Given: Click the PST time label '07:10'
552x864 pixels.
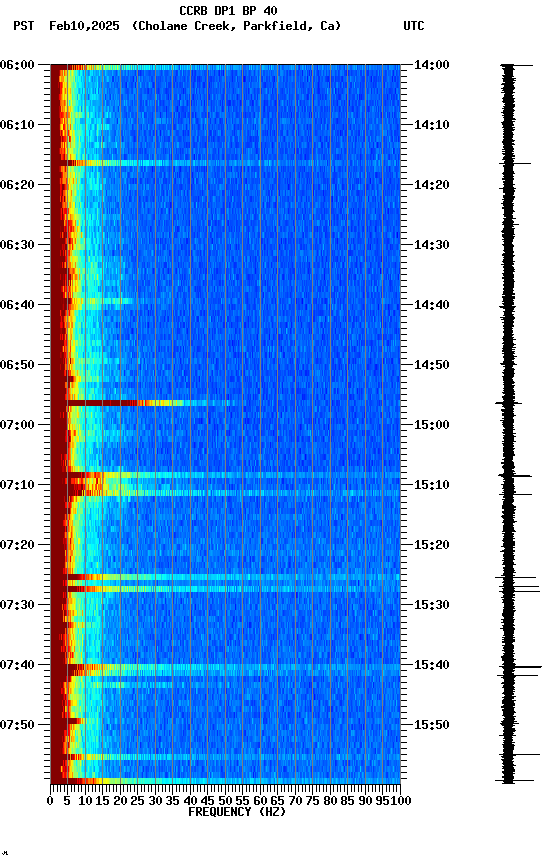Looking at the screenshot, I should 17,485.
